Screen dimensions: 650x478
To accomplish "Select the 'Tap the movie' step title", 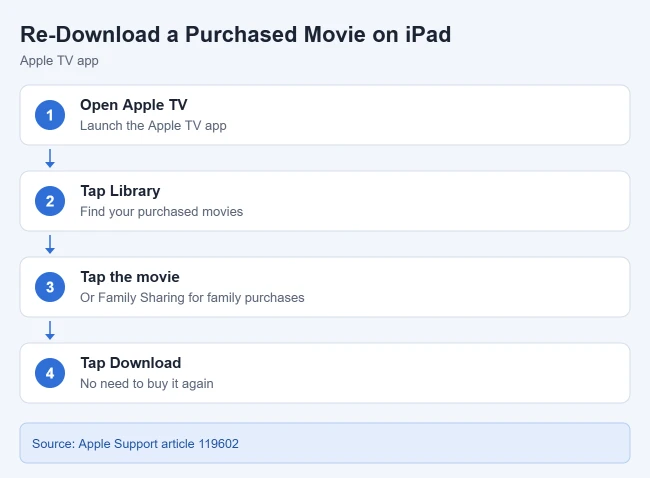I will (x=130, y=277).
